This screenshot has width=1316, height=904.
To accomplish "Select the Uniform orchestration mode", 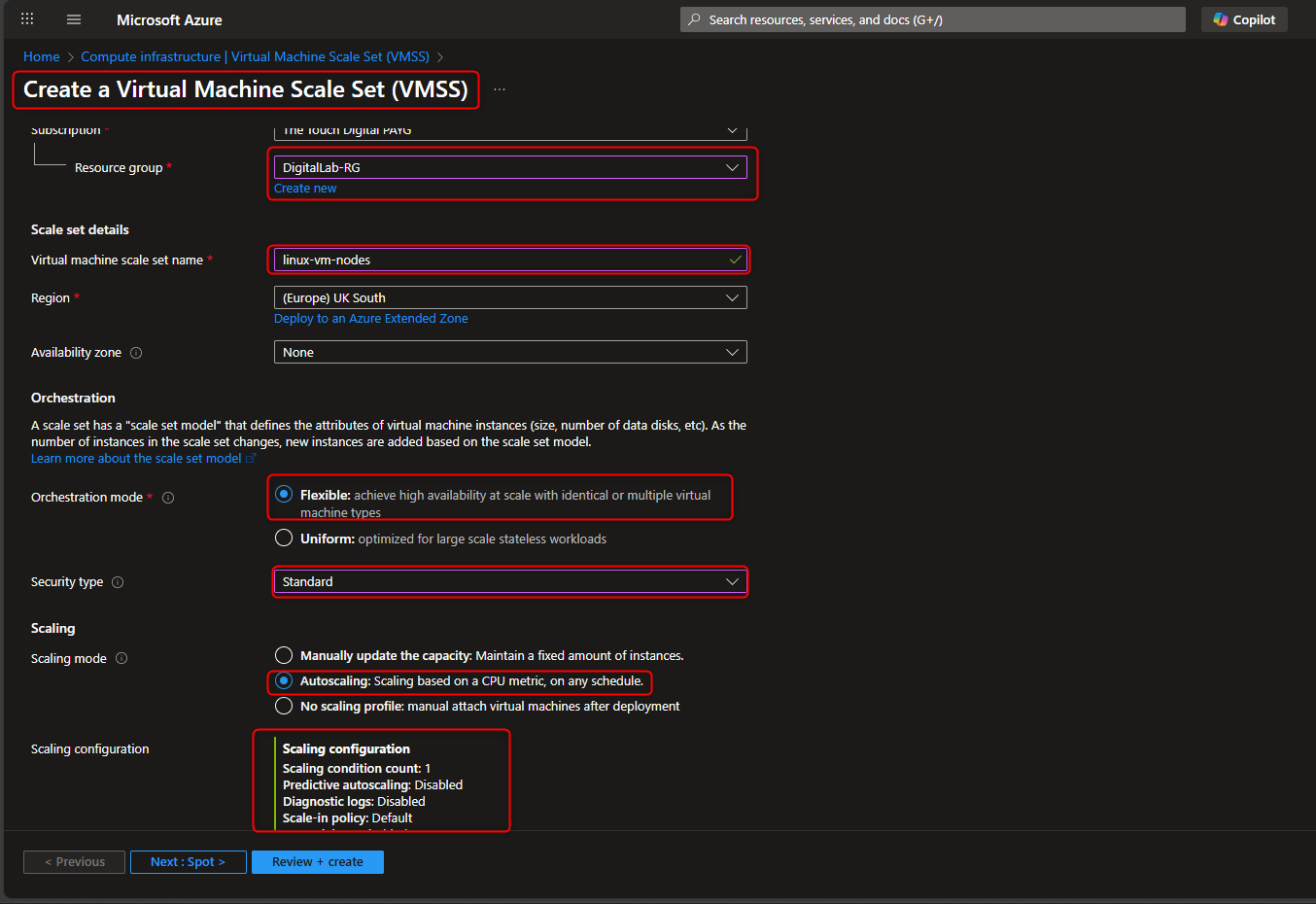I will (283, 537).
